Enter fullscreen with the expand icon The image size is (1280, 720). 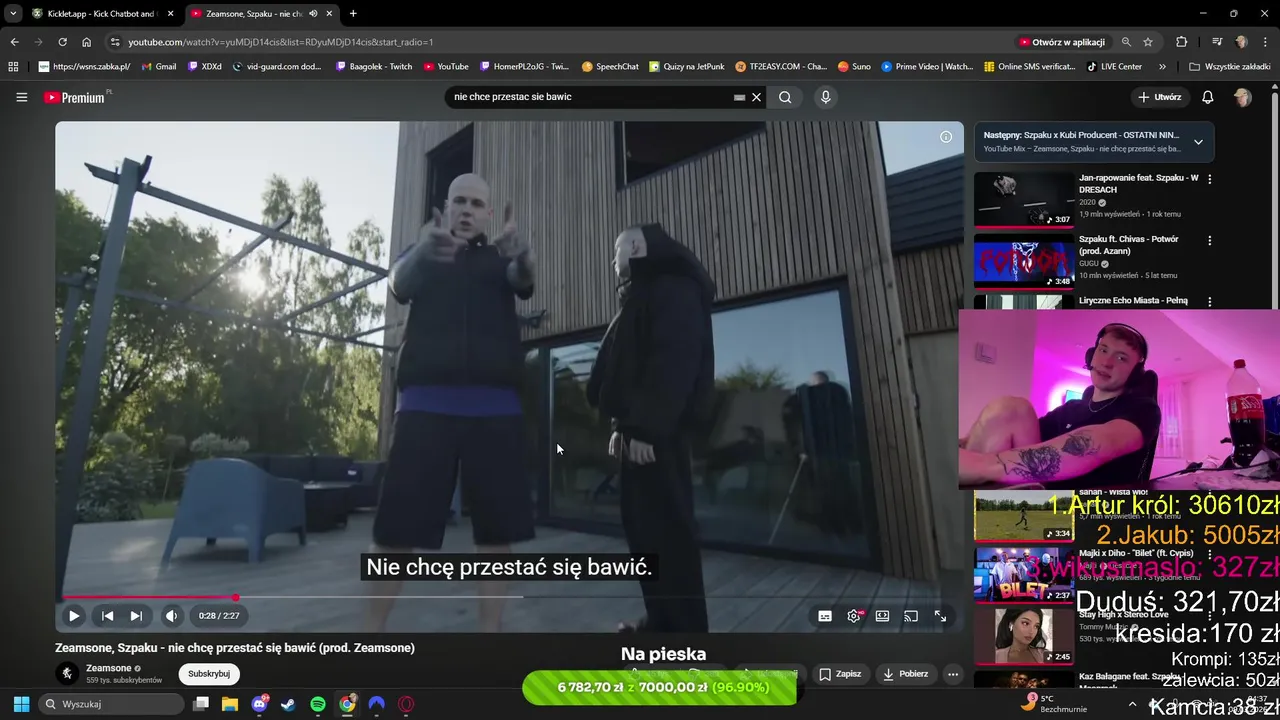pos(940,616)
